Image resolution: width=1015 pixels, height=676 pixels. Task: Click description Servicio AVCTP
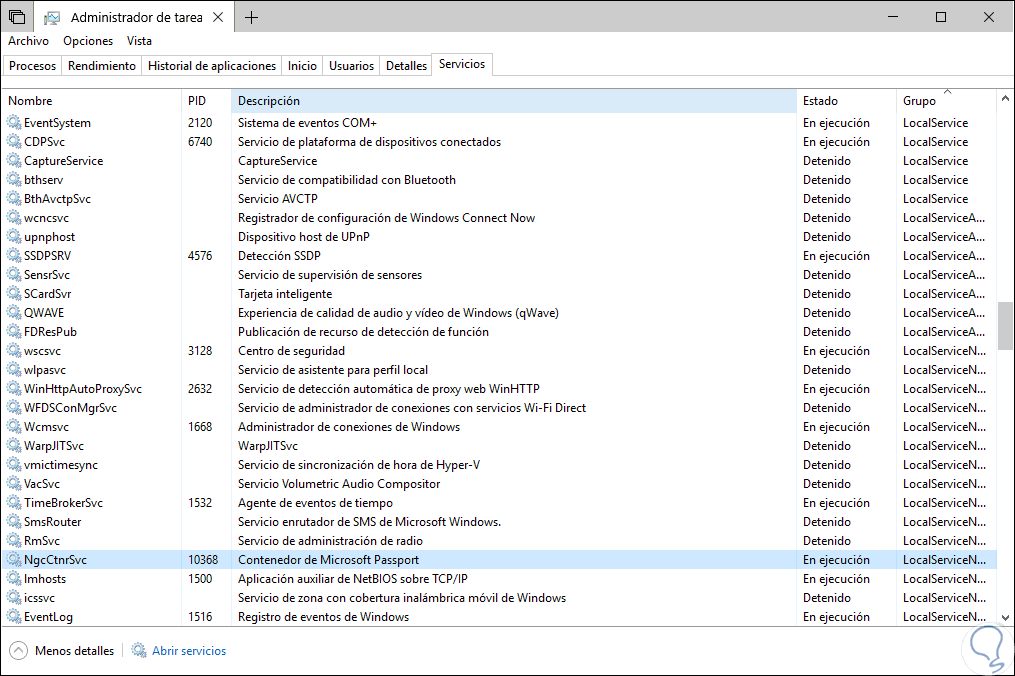(278, 199)
